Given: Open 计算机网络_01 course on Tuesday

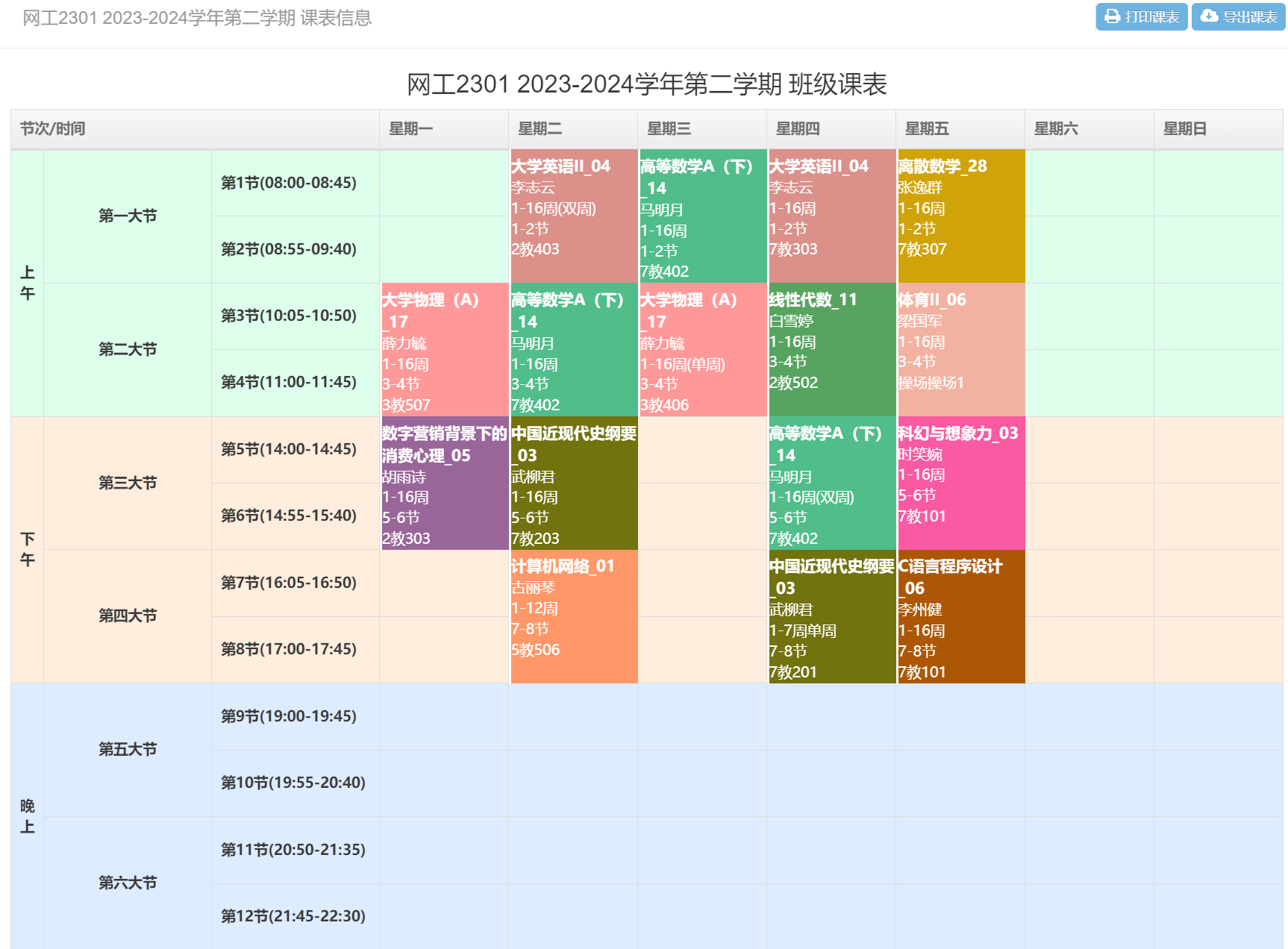Looking at the screenshot, I should pos(573,616).
